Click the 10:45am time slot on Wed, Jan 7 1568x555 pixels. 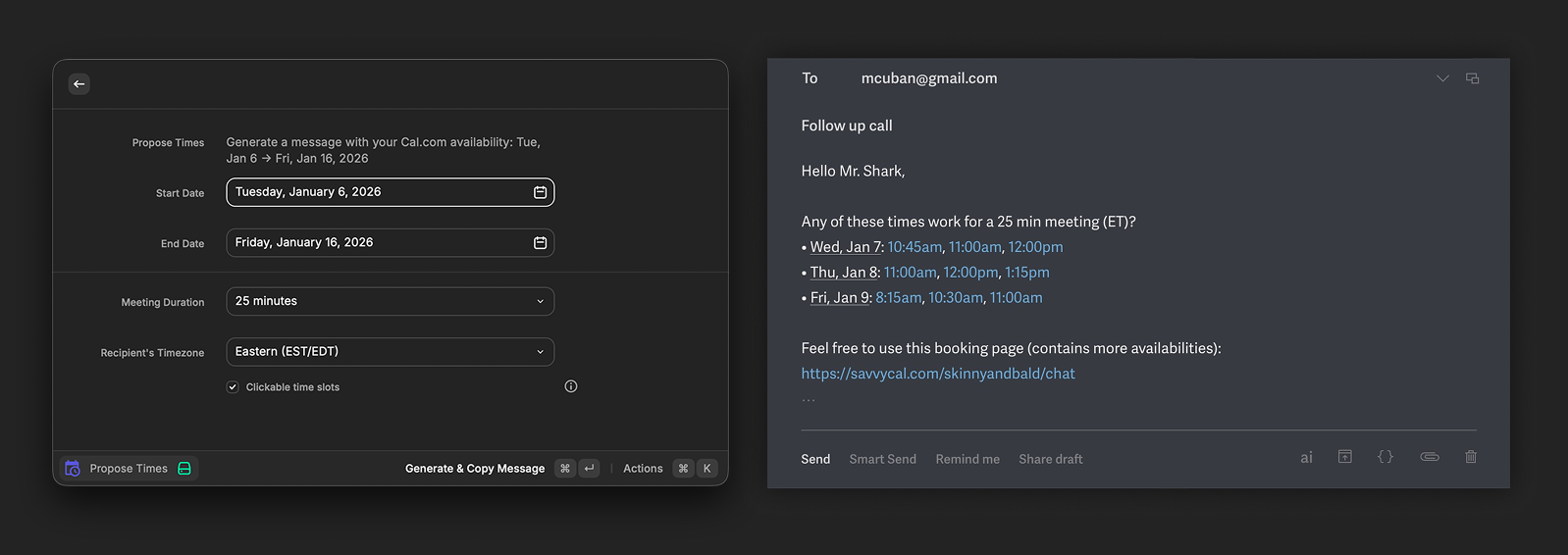click(x=914, y=247)
